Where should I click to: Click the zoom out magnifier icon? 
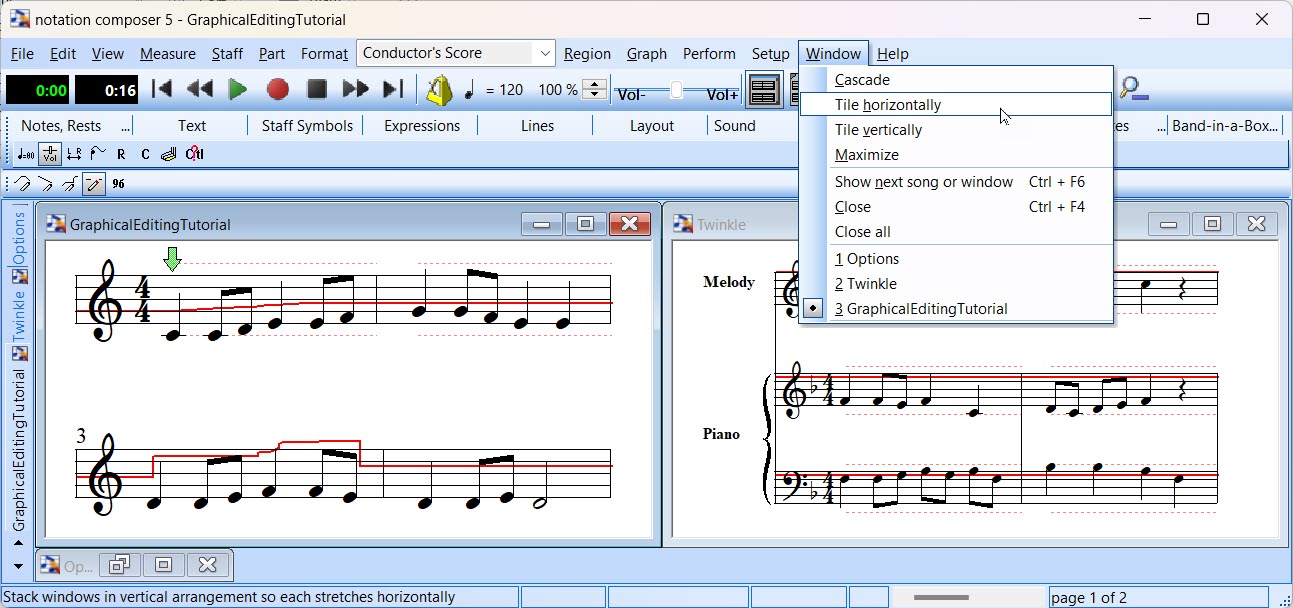click(1133, 90)
